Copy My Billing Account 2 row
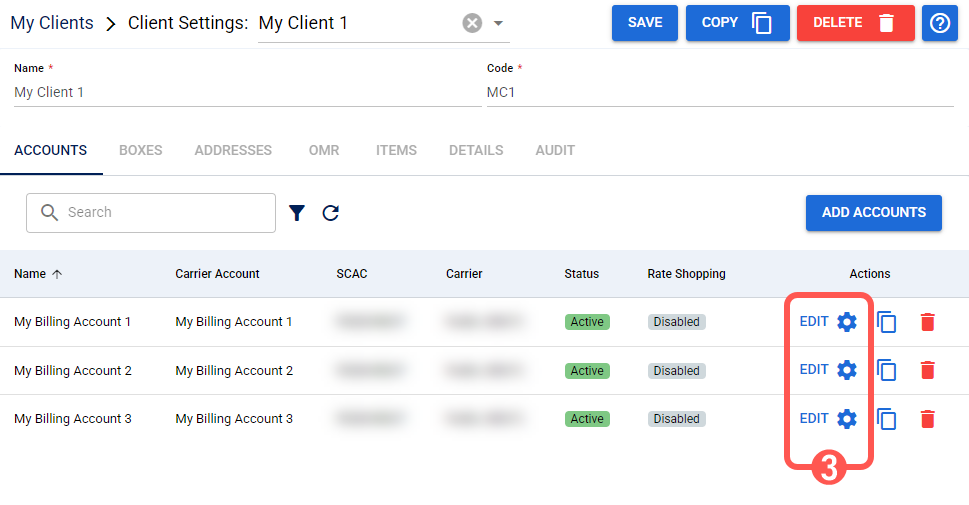This screenshot has height=505, width=969. click(x=887, y=370)
